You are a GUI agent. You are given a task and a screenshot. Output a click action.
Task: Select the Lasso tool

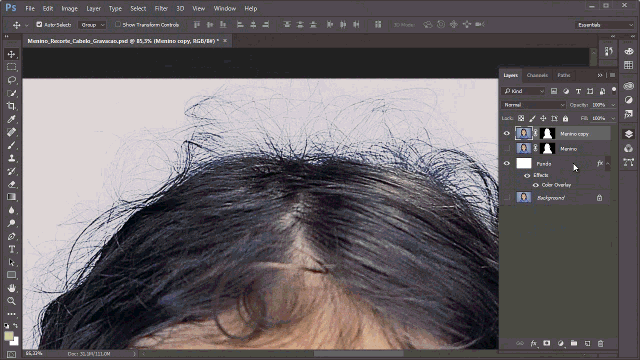(x=11, y=80)
